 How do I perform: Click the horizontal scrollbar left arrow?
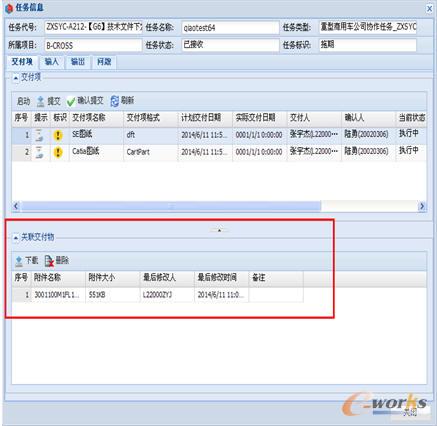click(x=16, y=206)
